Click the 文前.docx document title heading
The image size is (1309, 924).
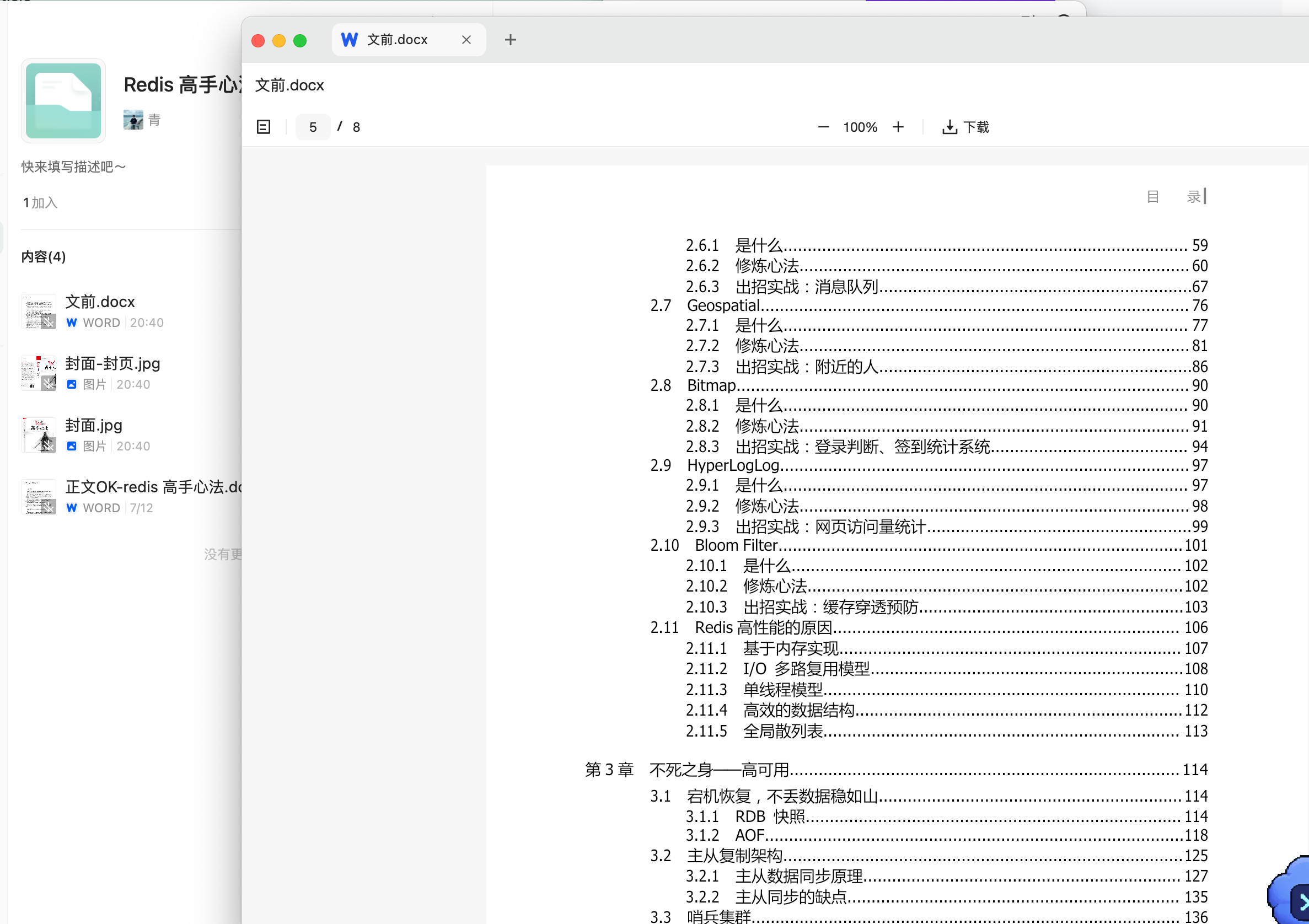pyautogui.click(x=289, y=85)
